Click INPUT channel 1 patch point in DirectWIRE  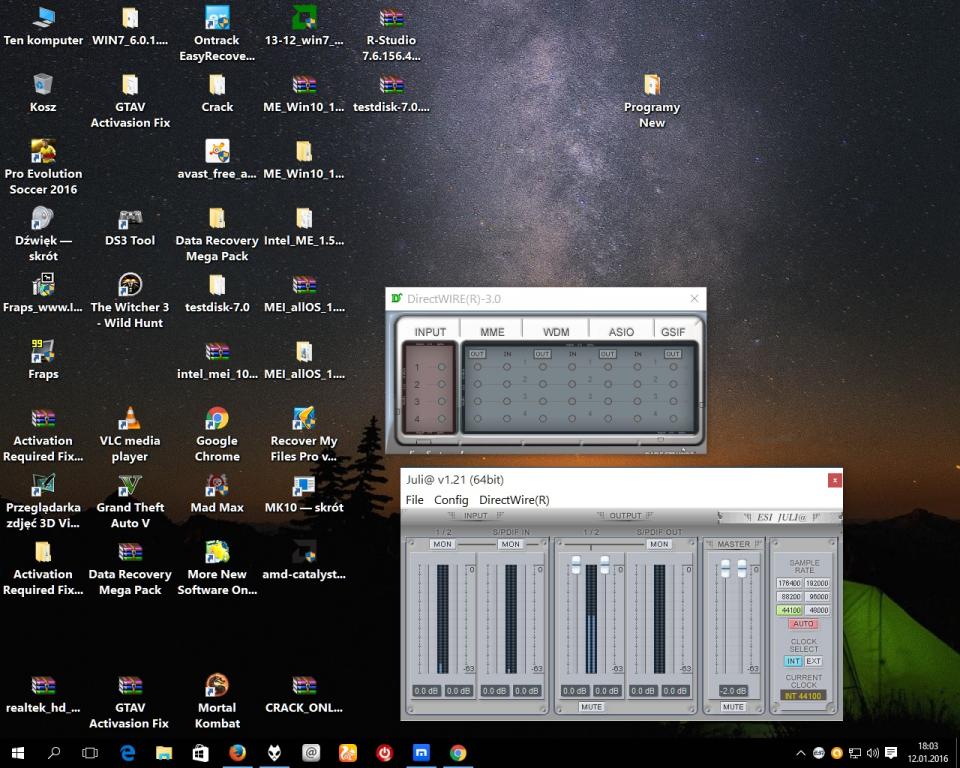[441, 367]
